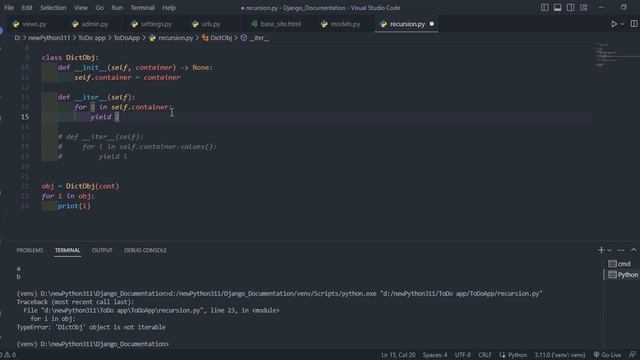Select interpreter 3.11.0 ('venv': venv)
Image resolution: width=640 pixels, height=360 pixels.
(x=560, y=355)
